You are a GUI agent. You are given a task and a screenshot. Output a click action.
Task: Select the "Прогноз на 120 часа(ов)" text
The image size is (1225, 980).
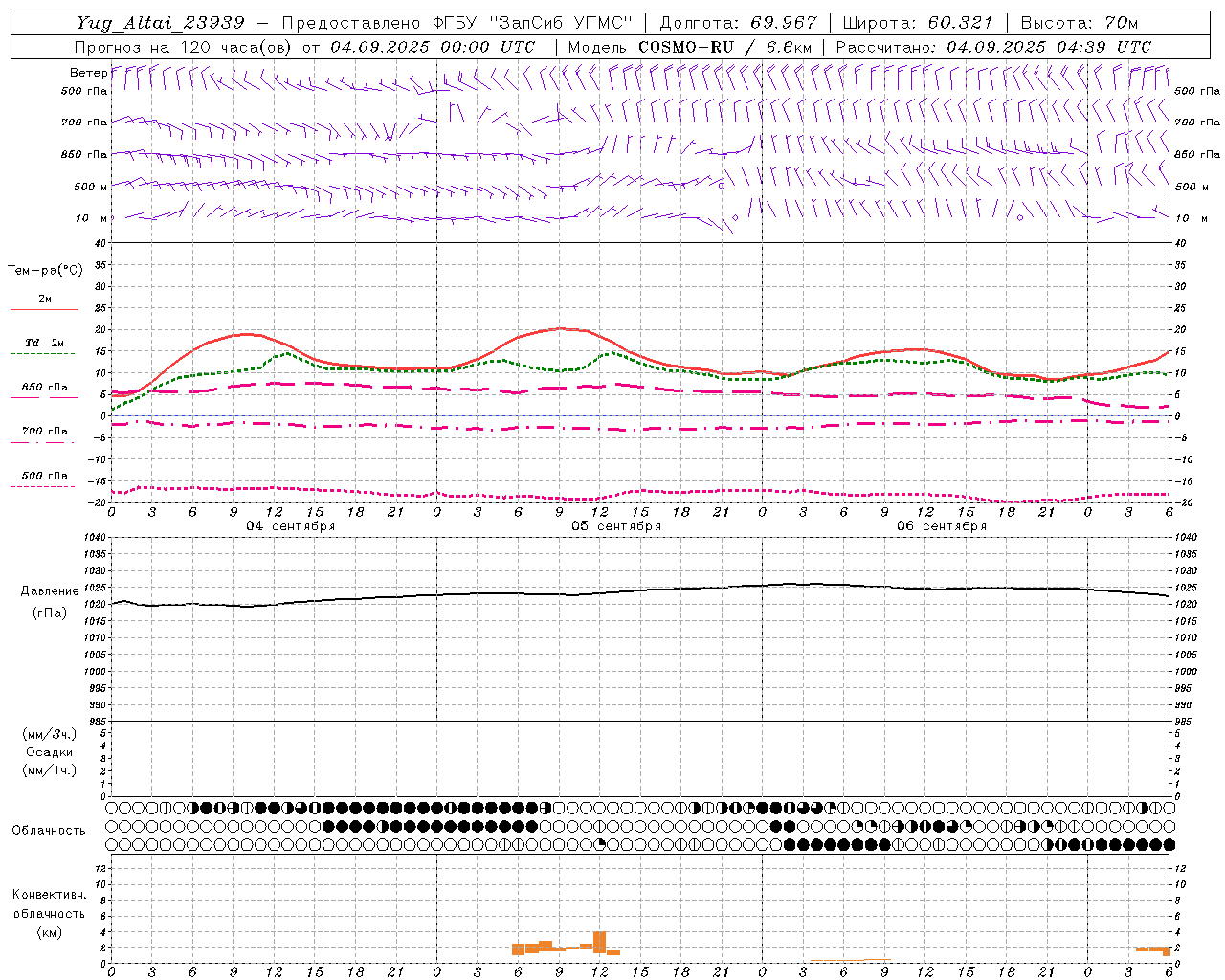[x=184, y=47]
